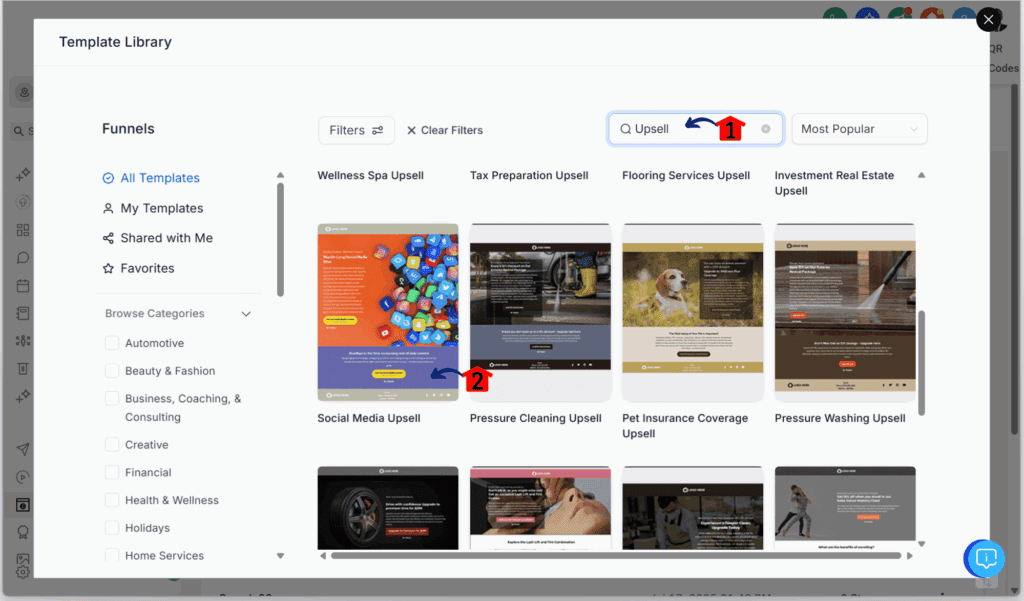Click the template grid scroll-up arrow
The width and height of the screenshot is (1024, 601).
click(x=921, y=175)
